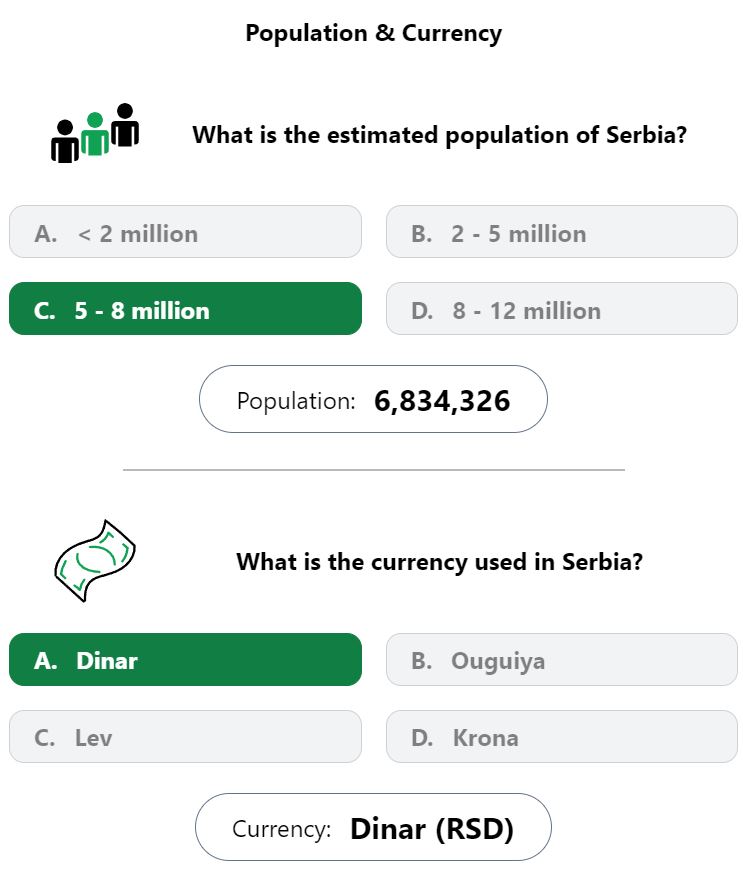The height and width of the screenshot is (871, 743).
Task: Click the 'Currency:' label in result pill
Action: 282,829
